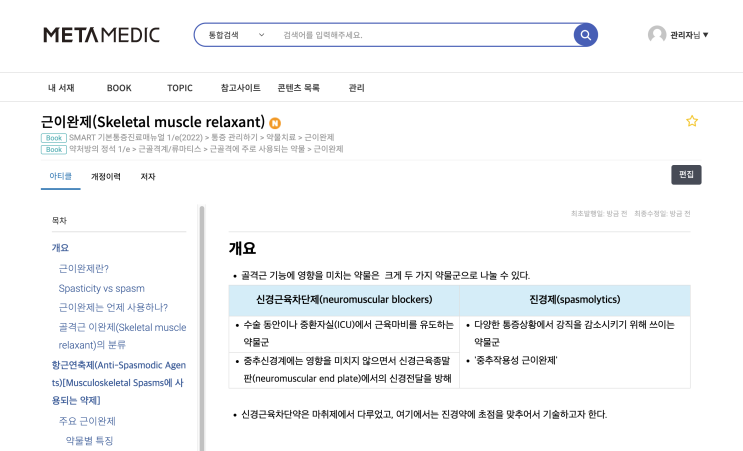
Task: Click the 목차 panel heading
Action: point(59,220)
